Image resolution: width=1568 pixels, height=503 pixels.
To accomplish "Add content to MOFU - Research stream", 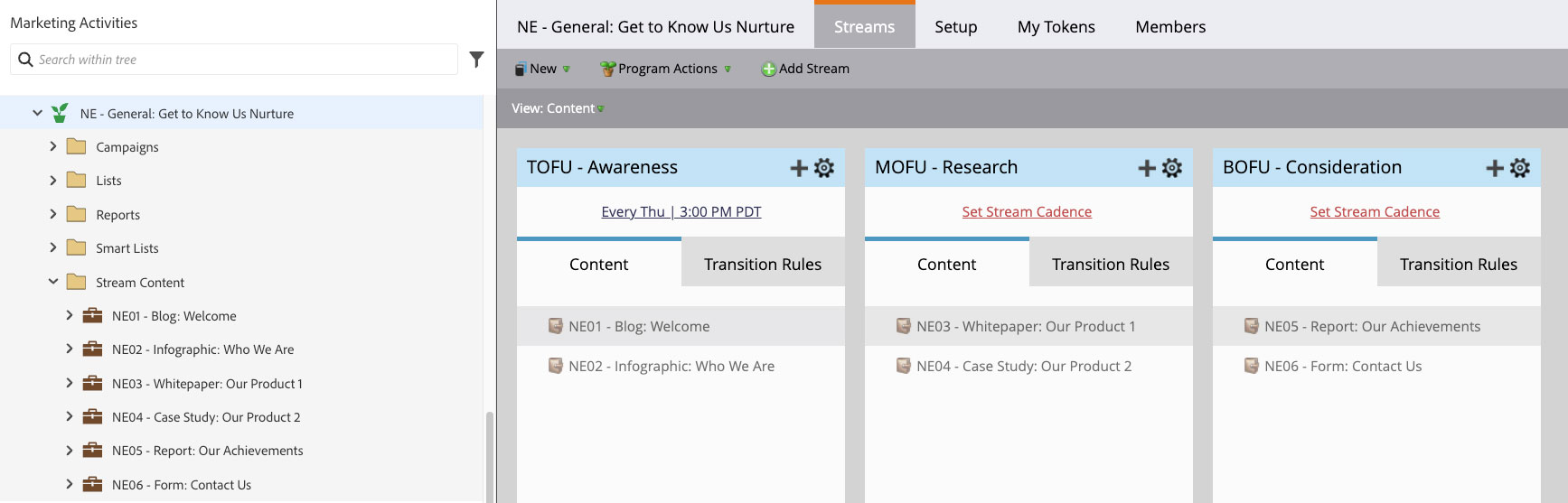I will (x=1147, y=168).
